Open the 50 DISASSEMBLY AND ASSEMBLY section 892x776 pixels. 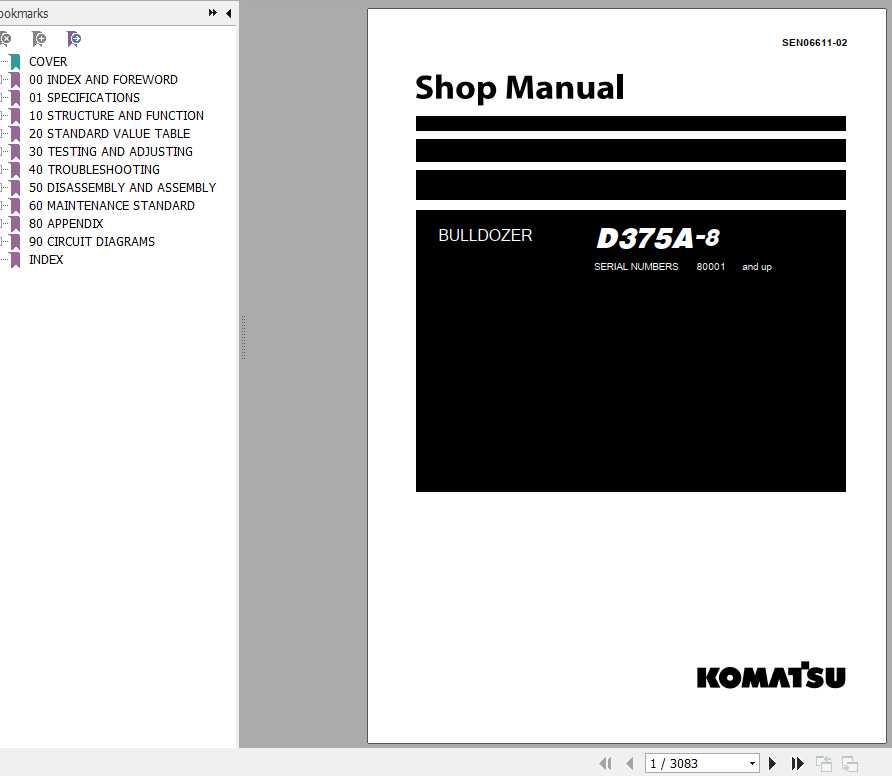pos(122,187)
